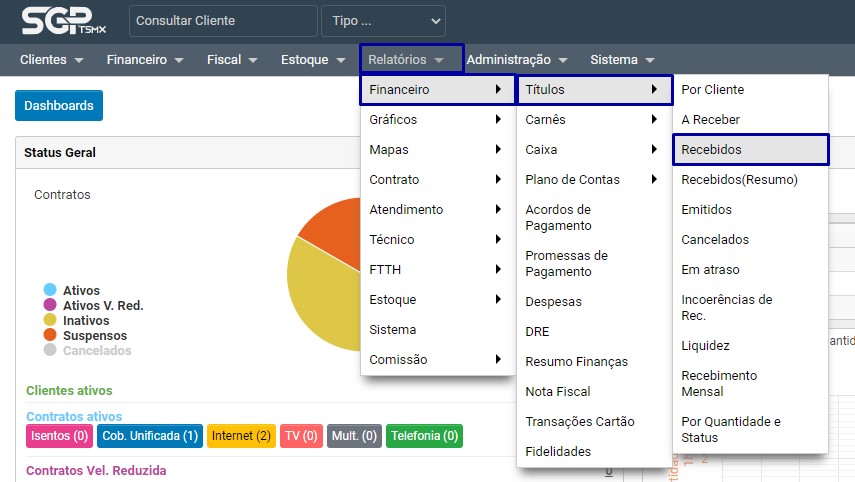Expand the Gráficos submenu

pos(436,120)
